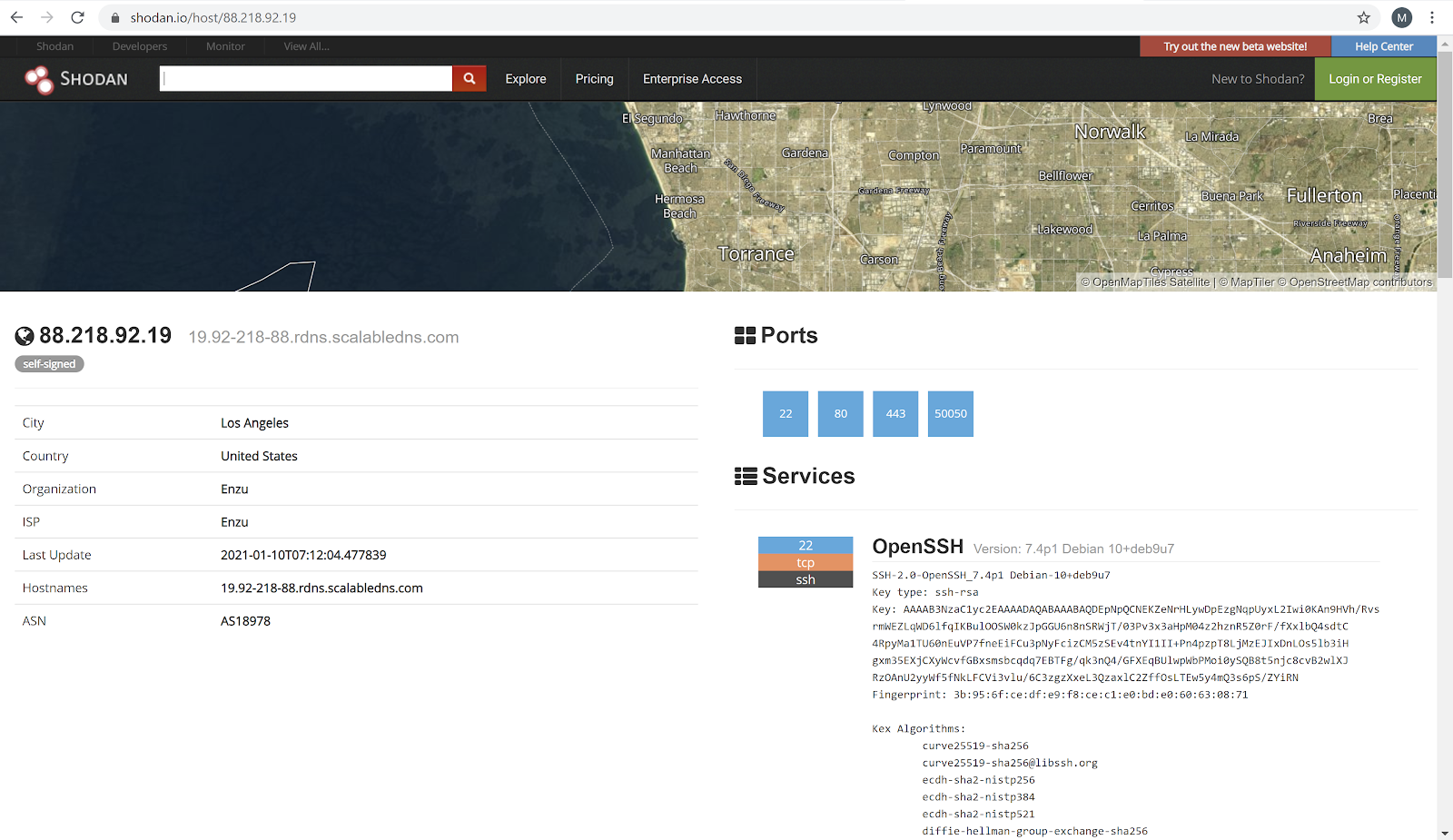Click the OpenSSH service heading
The width and height of the screenshot is (1453, 840).
(x=917, y=546)
